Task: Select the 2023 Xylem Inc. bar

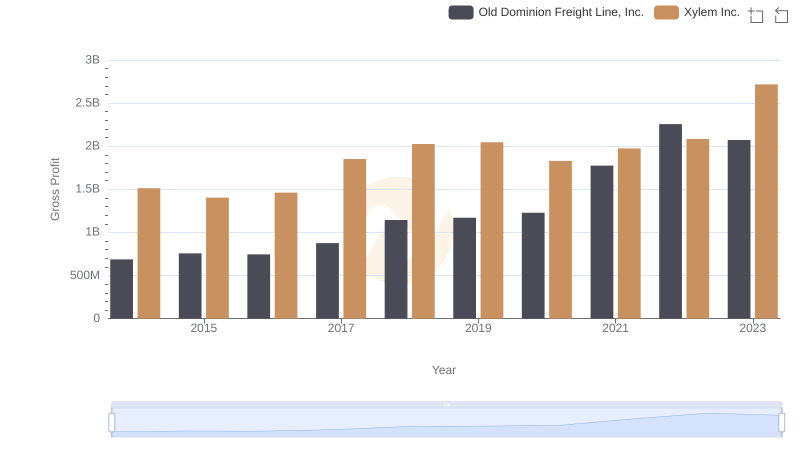Action: 766,201
